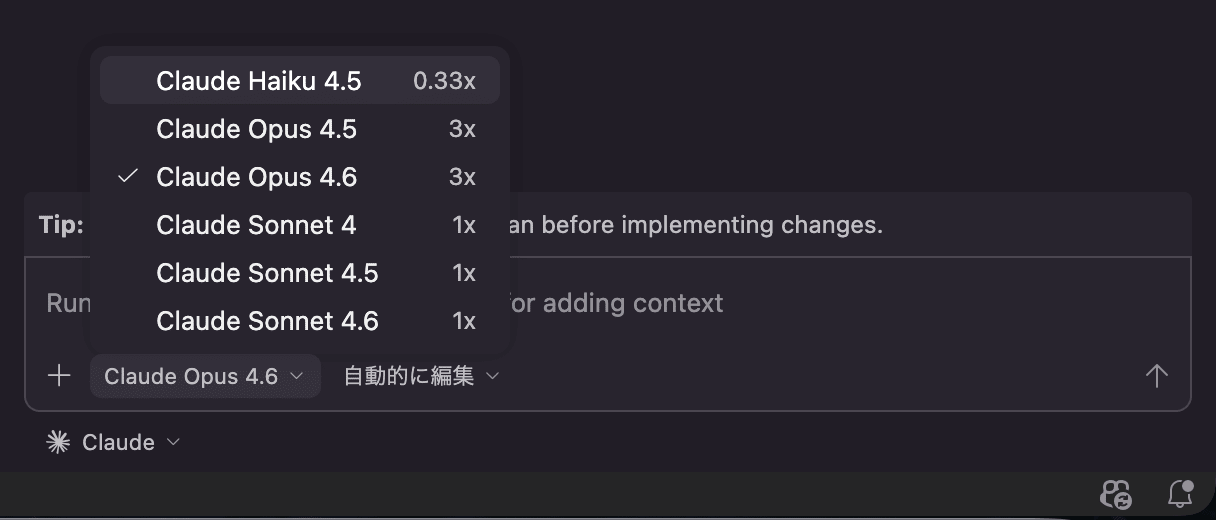Open the 自動的に編集 mode dropdown
Screen dimensions: 1216x520
click(420, 376)
